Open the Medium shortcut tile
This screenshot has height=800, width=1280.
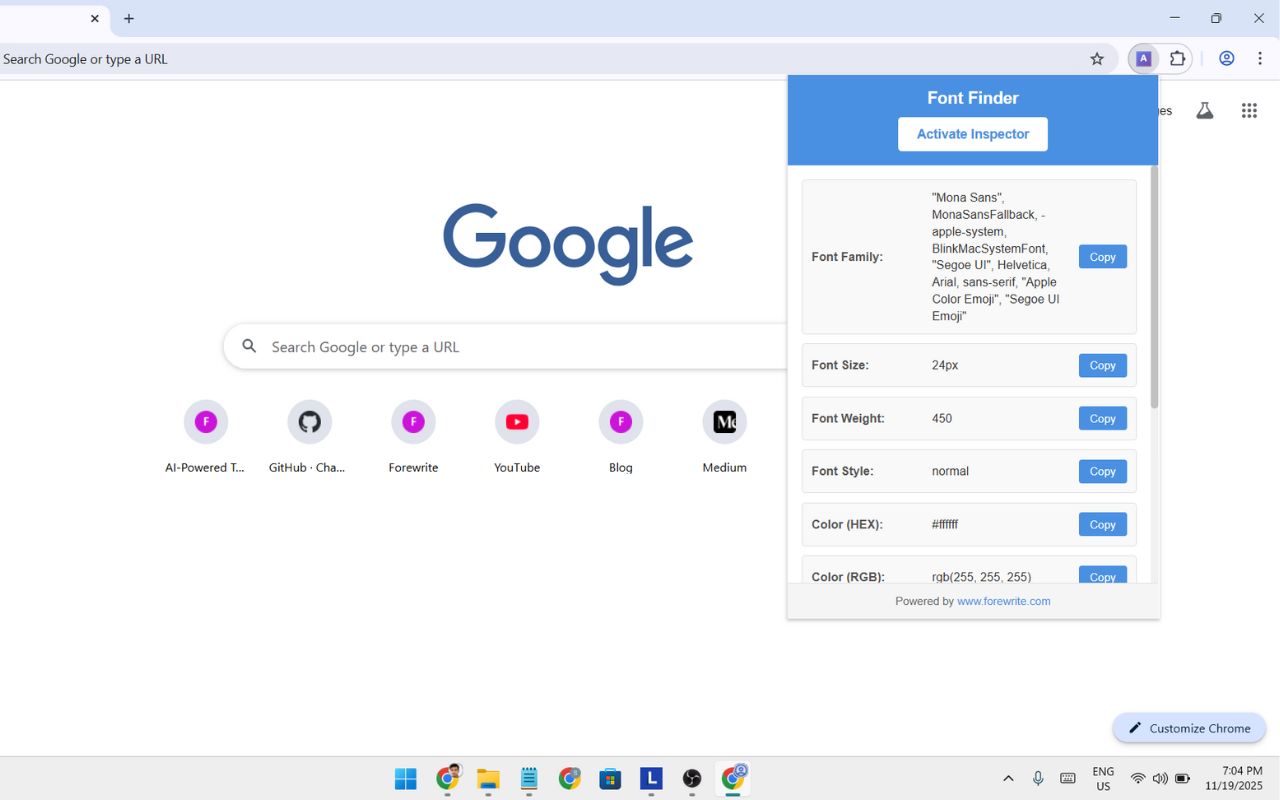tap(725, 436)
